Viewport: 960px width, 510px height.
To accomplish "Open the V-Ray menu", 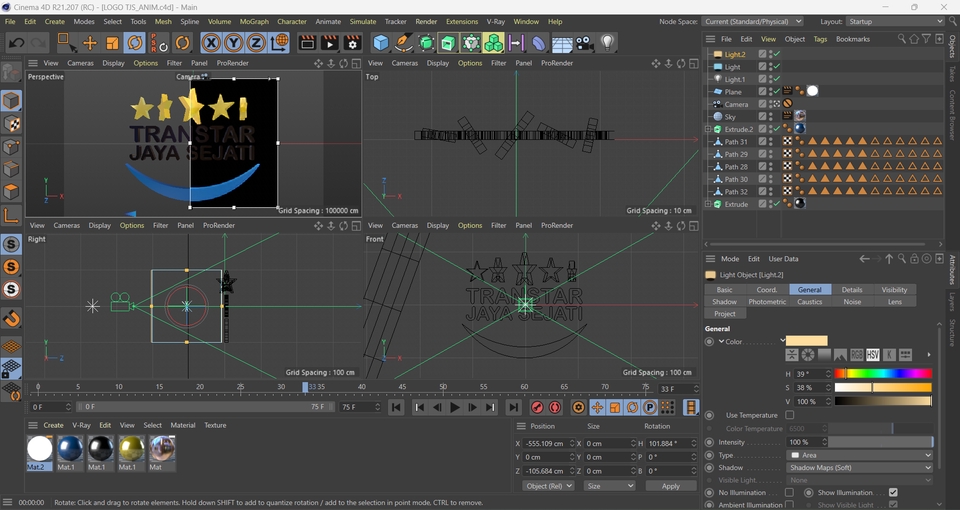I will point(495,21).
